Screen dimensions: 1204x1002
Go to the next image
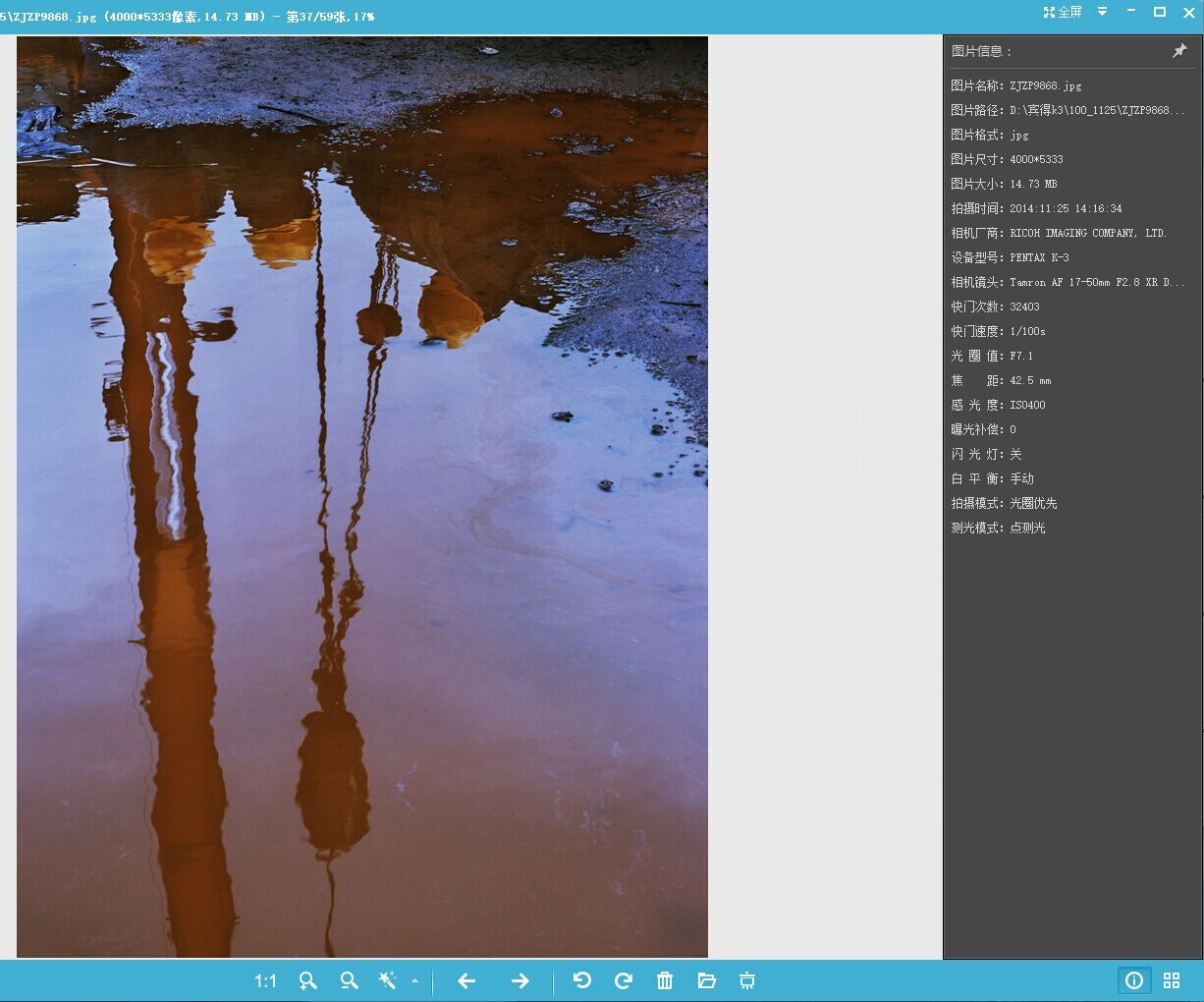(520, 980)
